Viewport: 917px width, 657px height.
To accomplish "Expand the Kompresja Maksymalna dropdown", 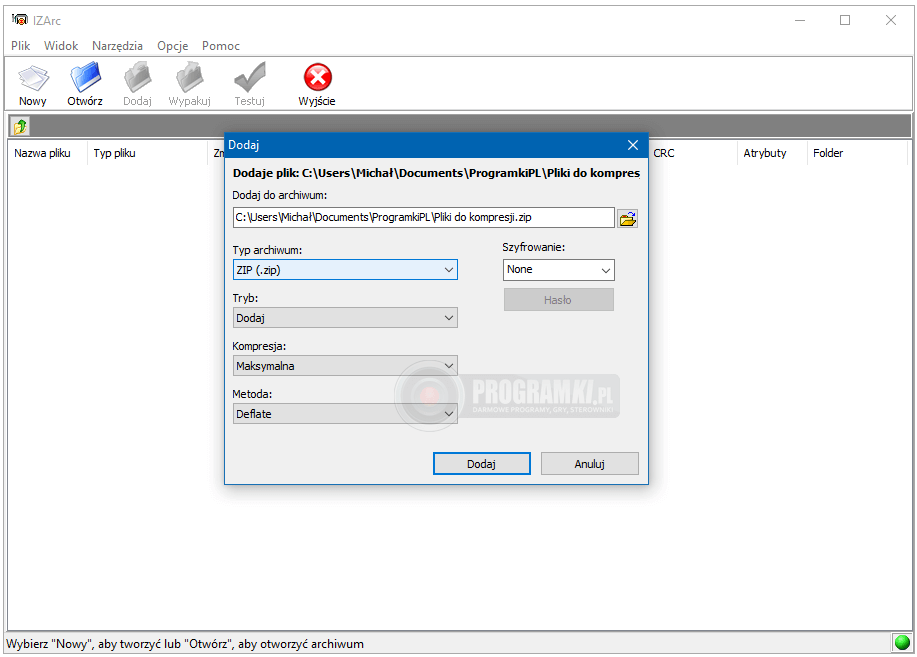I will (x=345, y=366).
